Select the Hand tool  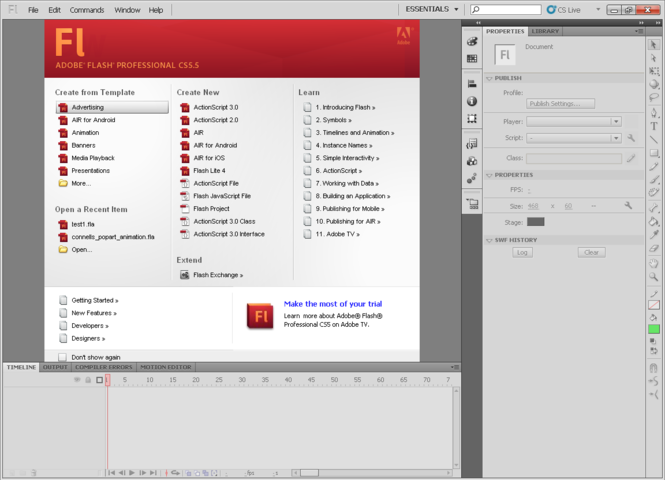(654, 263)
